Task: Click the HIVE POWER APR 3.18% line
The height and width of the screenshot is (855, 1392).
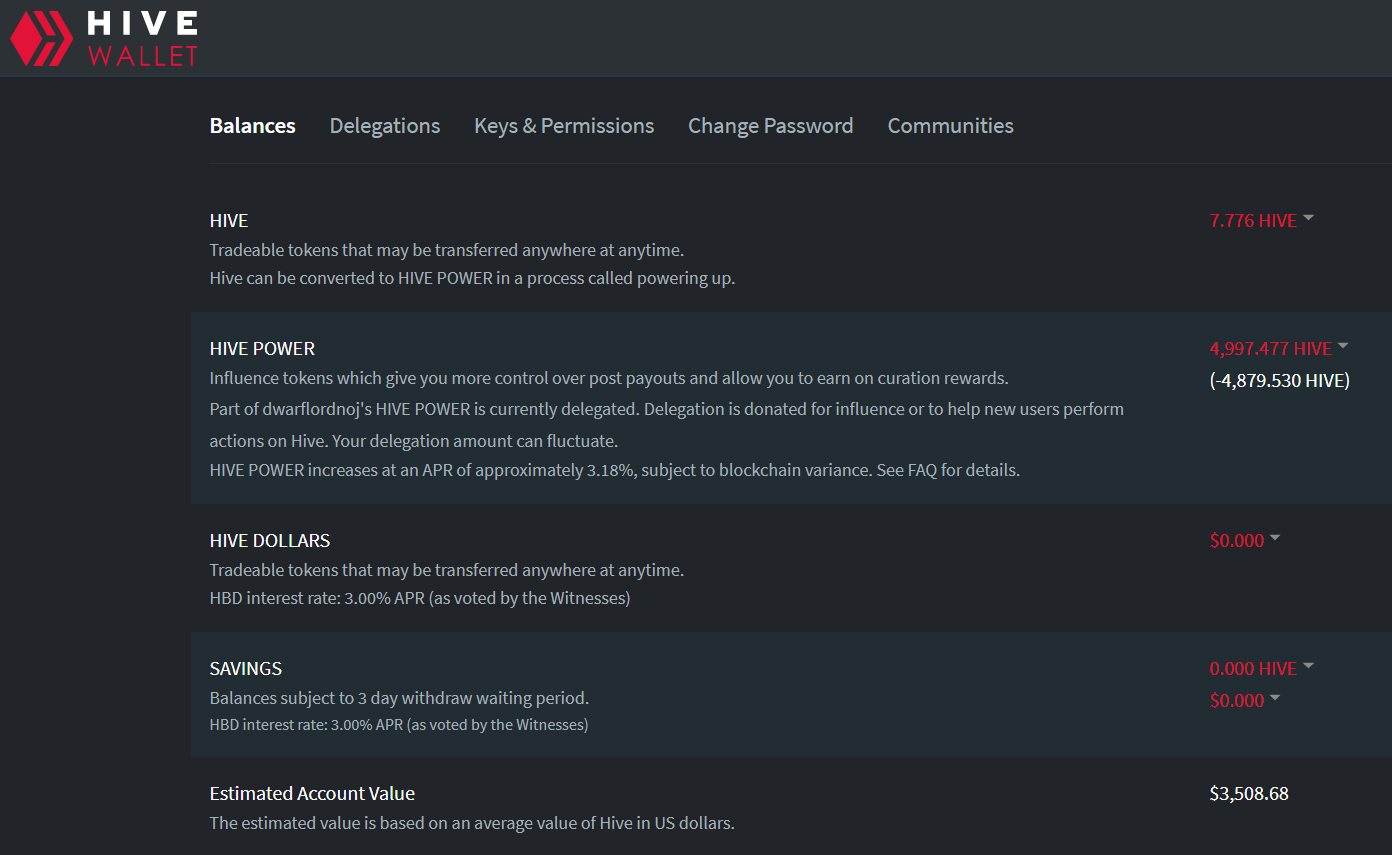Action: click(x=615, y=470)
